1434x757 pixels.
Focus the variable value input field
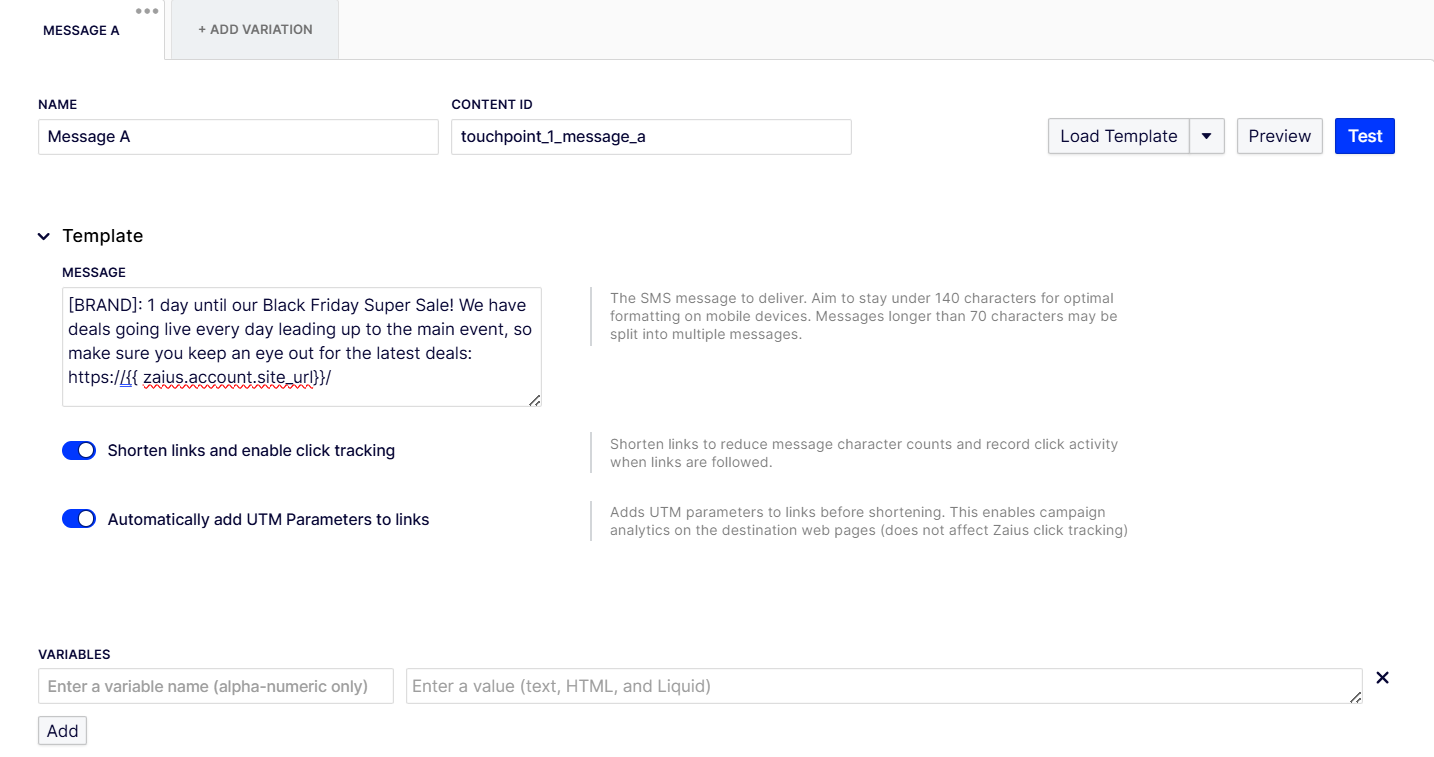884,686
